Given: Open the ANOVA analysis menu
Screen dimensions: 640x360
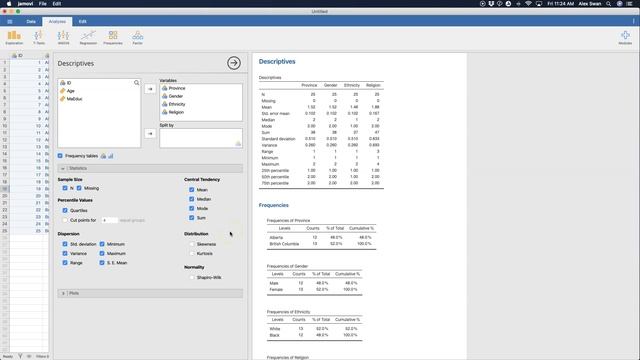Looking at the screenshot, I should point(63,37).
